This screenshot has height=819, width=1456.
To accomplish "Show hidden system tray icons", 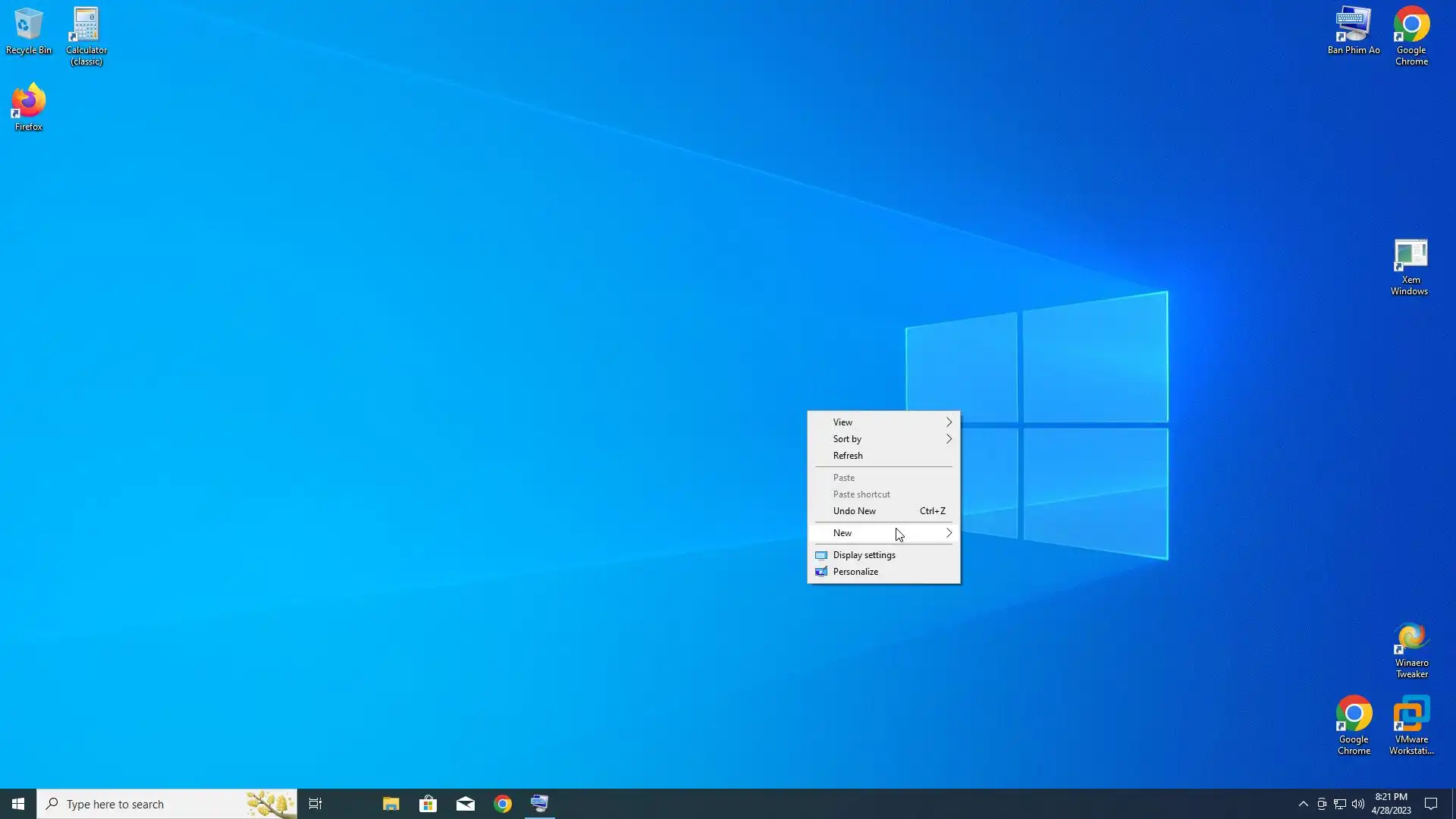I will [x=1303, y=804].
